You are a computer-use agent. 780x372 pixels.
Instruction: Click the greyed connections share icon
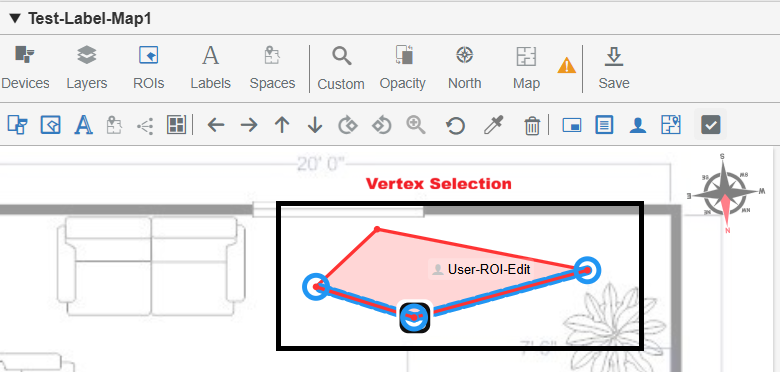(x=145, y=126)
